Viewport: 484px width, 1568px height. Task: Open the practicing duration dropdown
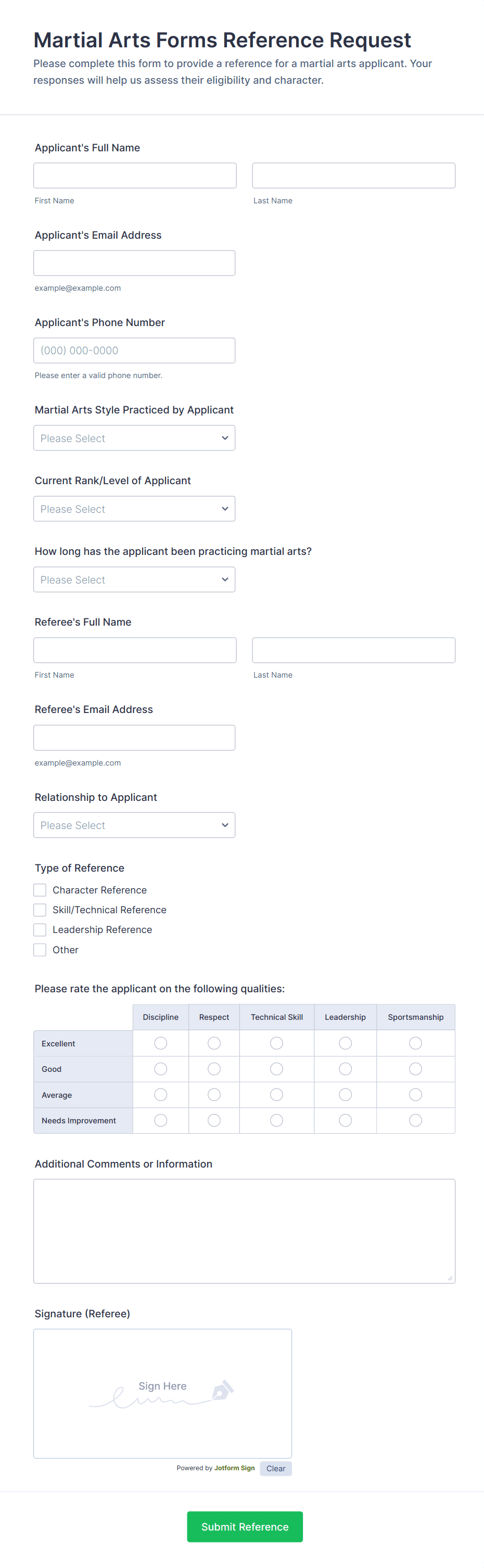click(134, 579)
